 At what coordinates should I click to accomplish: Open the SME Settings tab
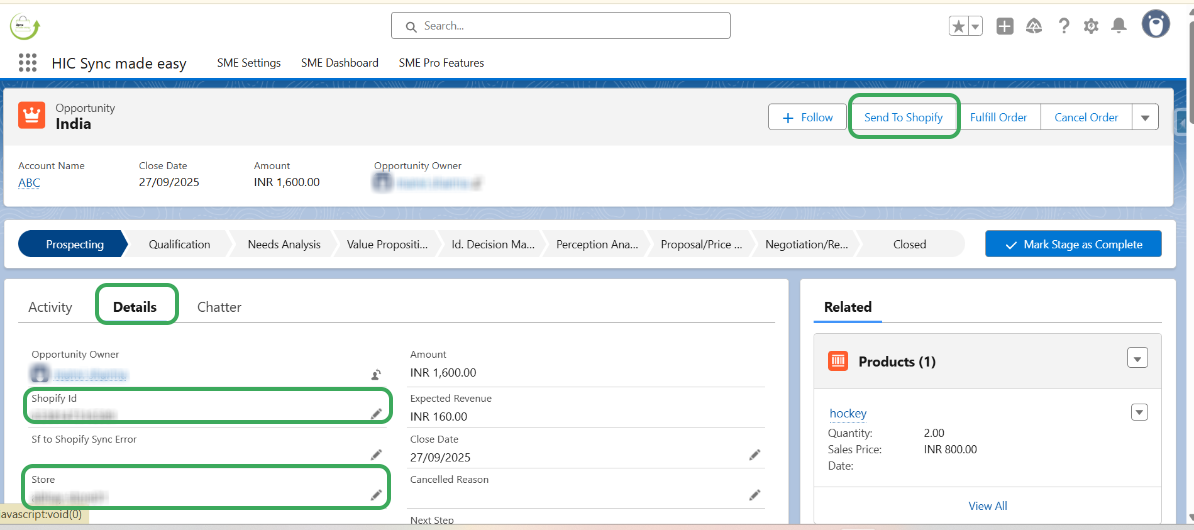[248, 63]
